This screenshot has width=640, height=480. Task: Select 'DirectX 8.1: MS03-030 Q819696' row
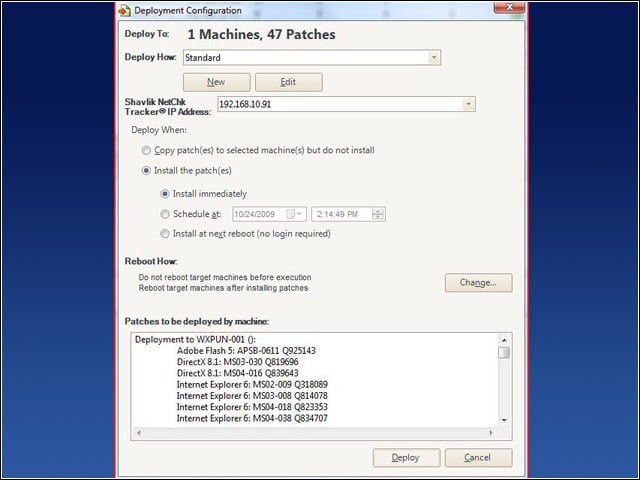[x=238, y=362]
